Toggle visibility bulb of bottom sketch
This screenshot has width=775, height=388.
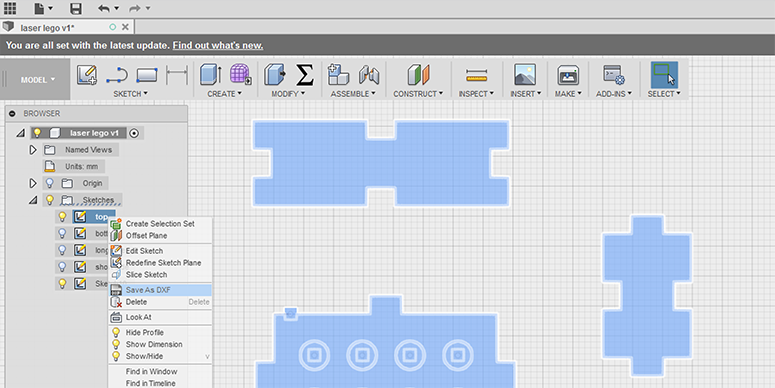tap(62, 233)
